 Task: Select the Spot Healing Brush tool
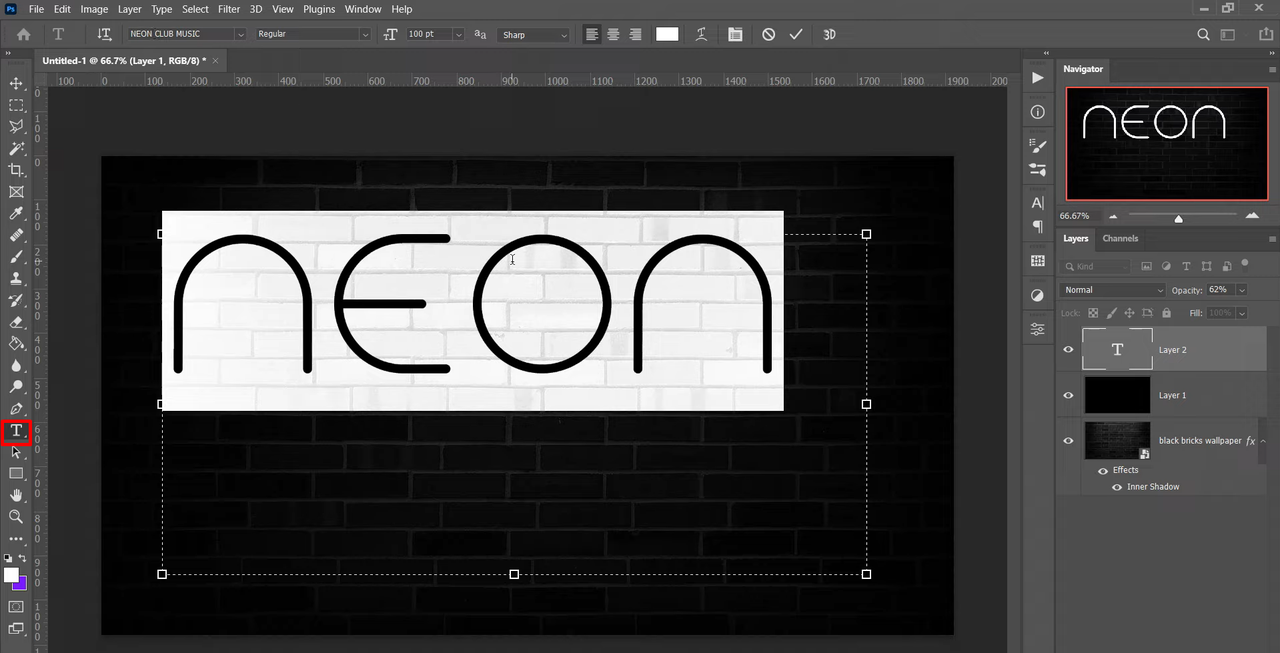click(x=16, y=236)
